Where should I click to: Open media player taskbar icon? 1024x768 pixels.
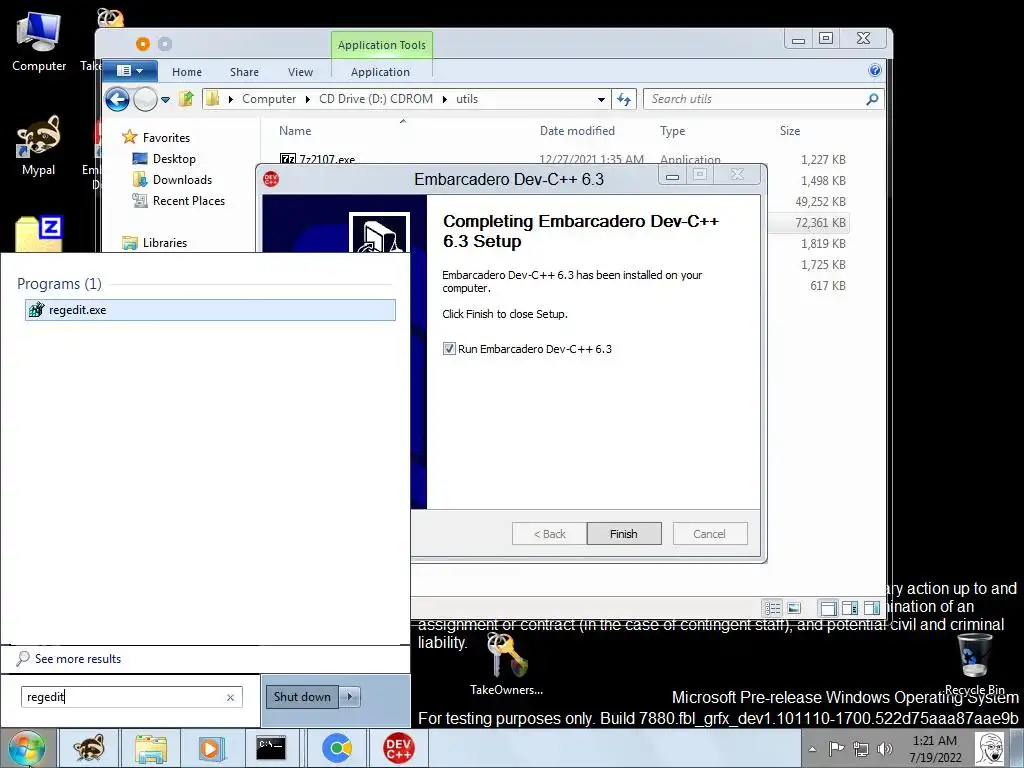(x=211, y=748)
